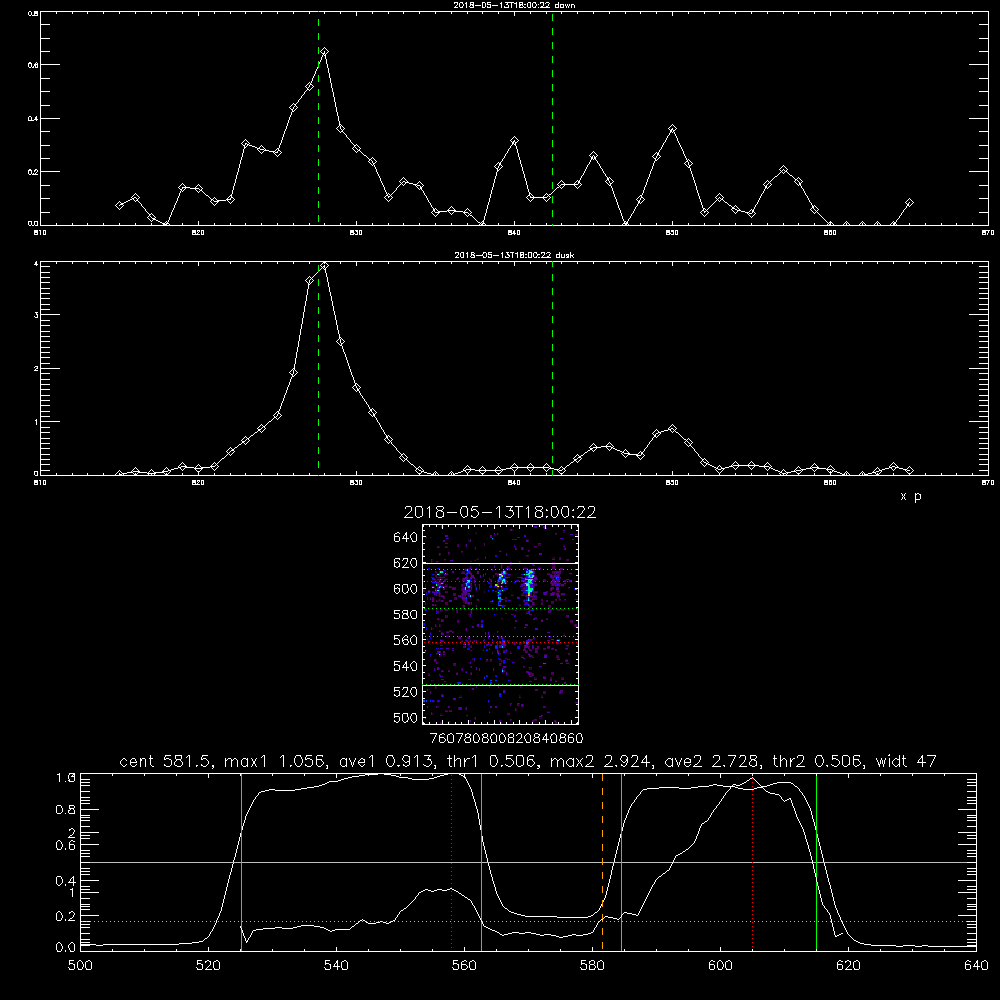Click the bottom plot x-axis label 500
1000x1000 pixels.
80,966
